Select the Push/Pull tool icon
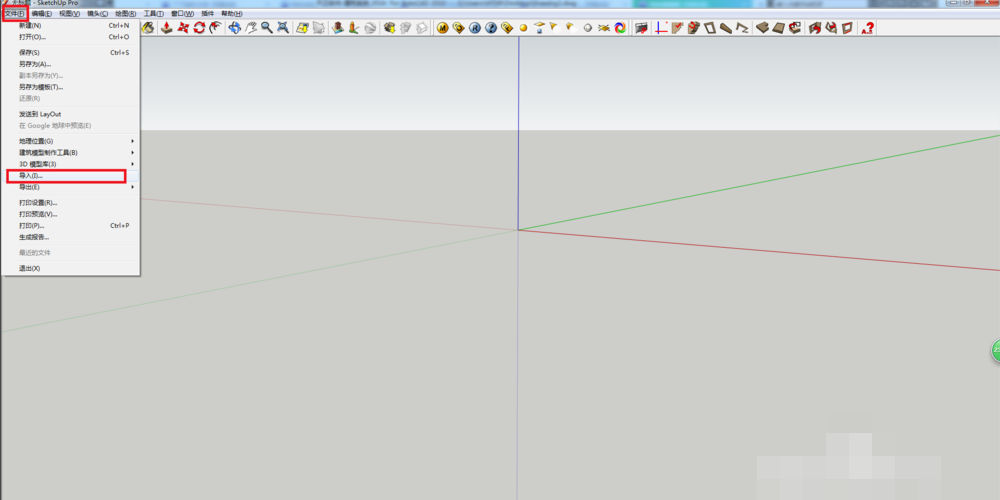 [x=166, y=27]
